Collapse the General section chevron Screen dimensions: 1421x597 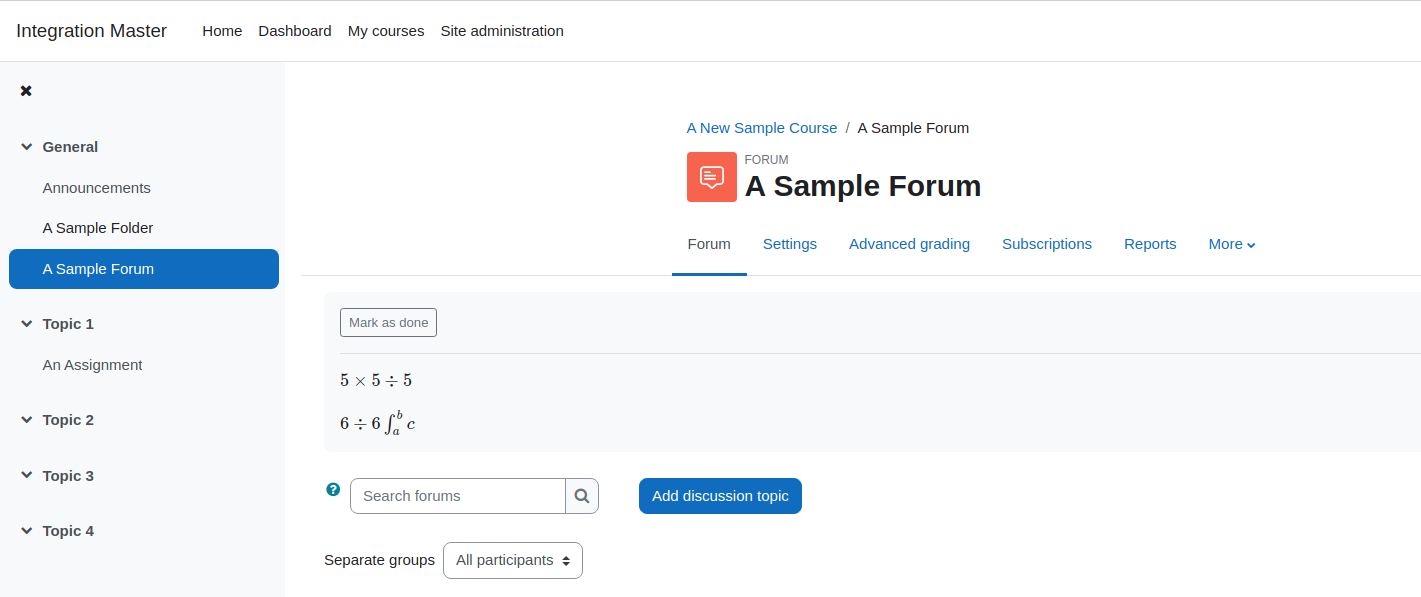pyautogui.click(x=27, y=147)
